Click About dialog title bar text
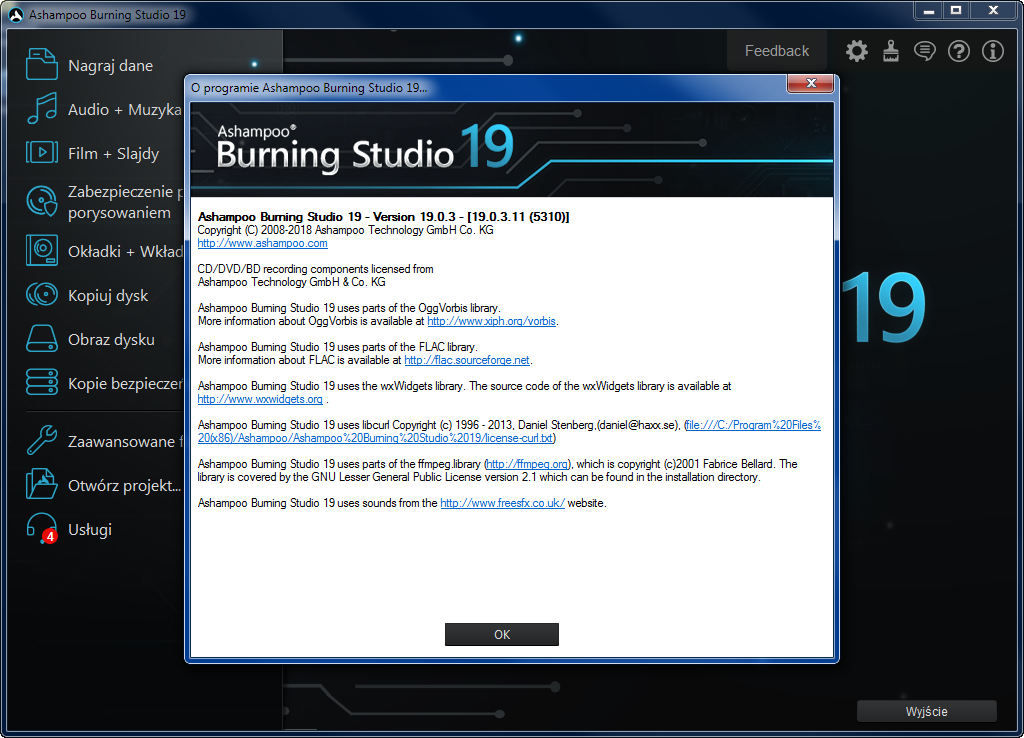This screenshot has width=1024, height=738. [x=309, y=88]
